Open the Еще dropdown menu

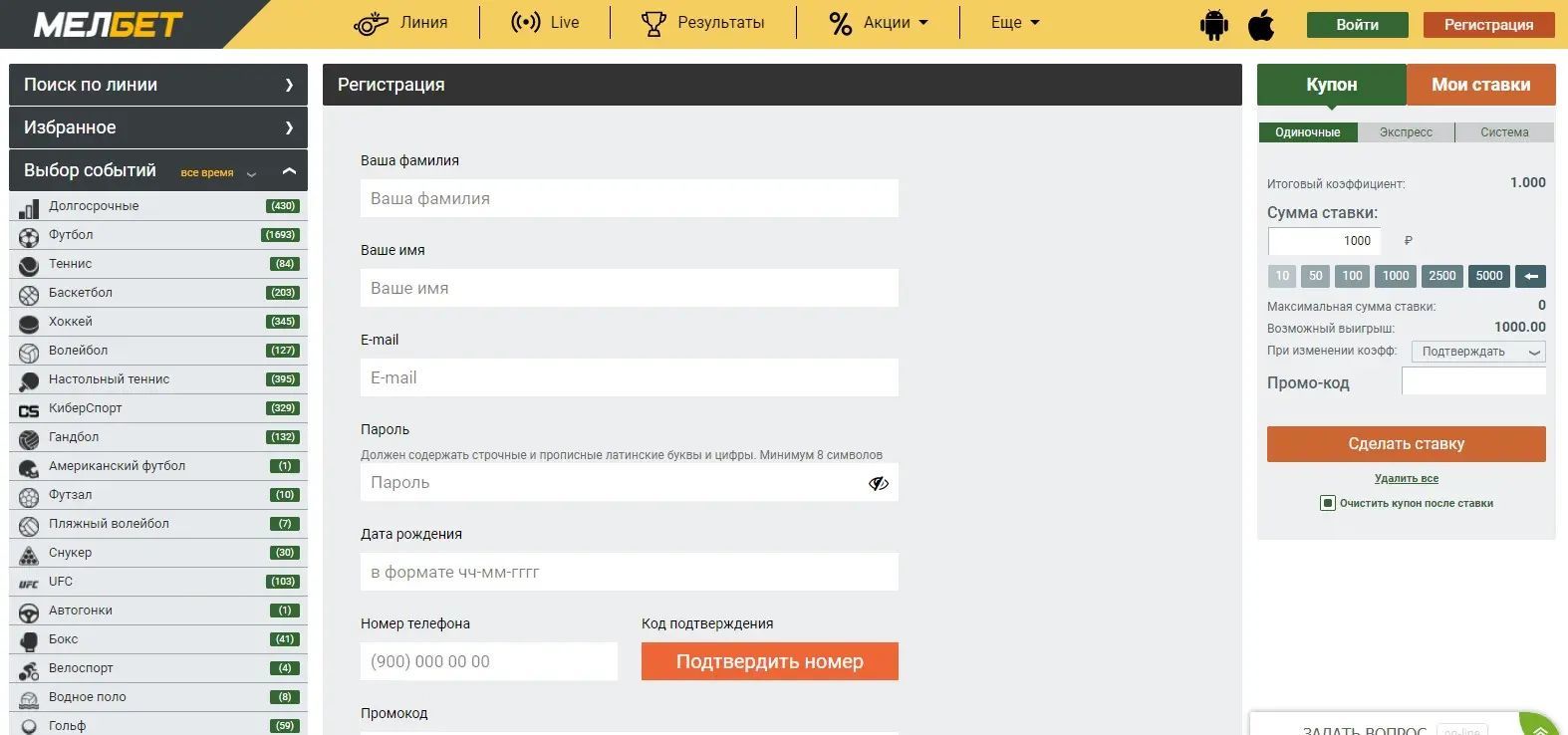[x=1015, y=22]
